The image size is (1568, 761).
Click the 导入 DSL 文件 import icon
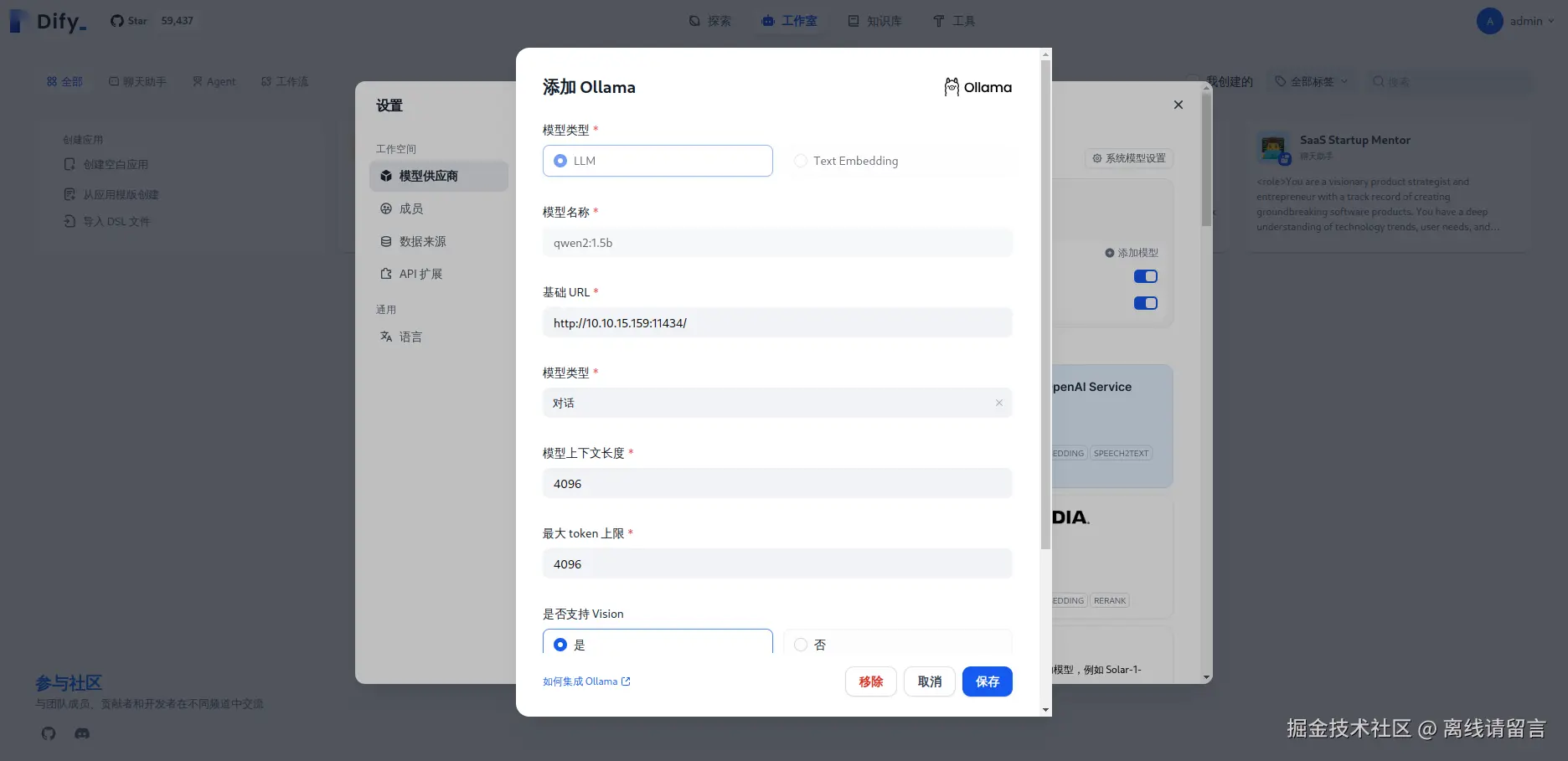70,222
